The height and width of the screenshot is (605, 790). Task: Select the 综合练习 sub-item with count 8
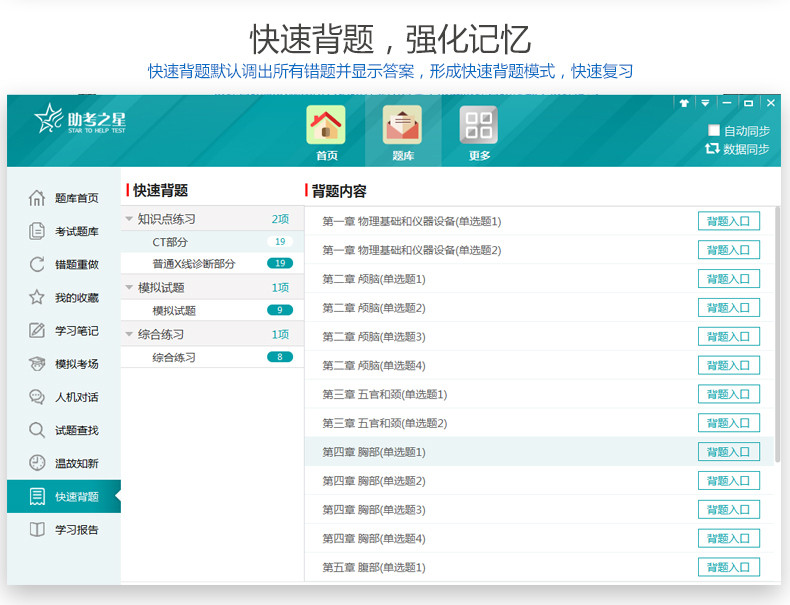point(213,357)
